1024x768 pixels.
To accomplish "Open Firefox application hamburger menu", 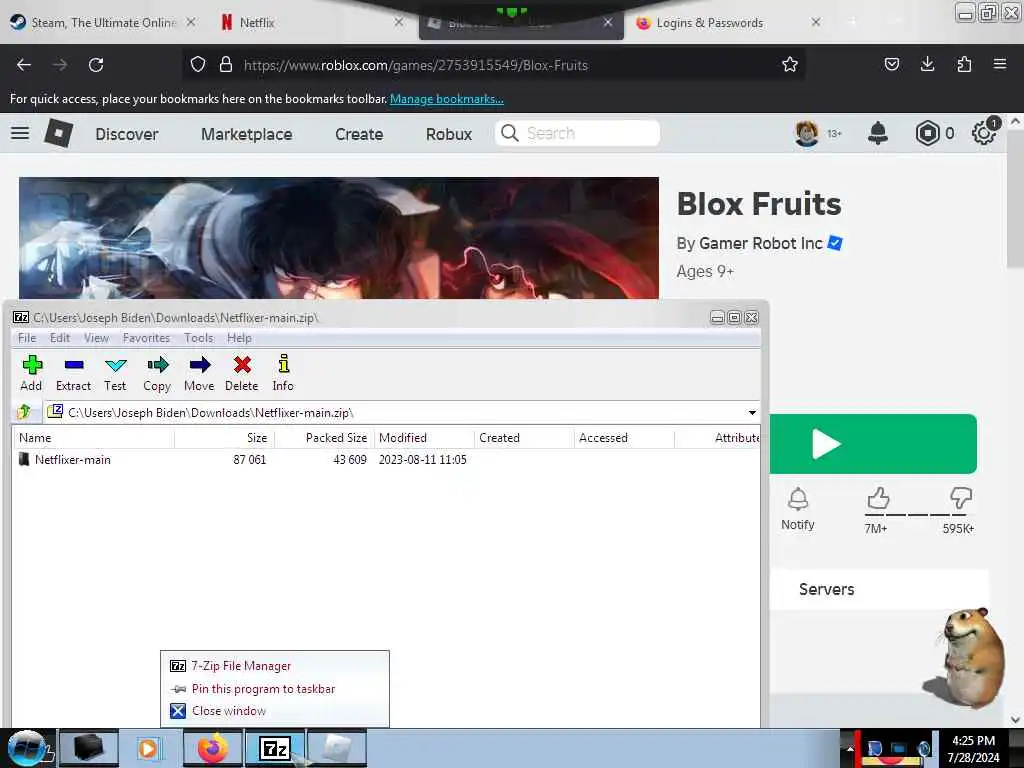I will coord(1000,65).
